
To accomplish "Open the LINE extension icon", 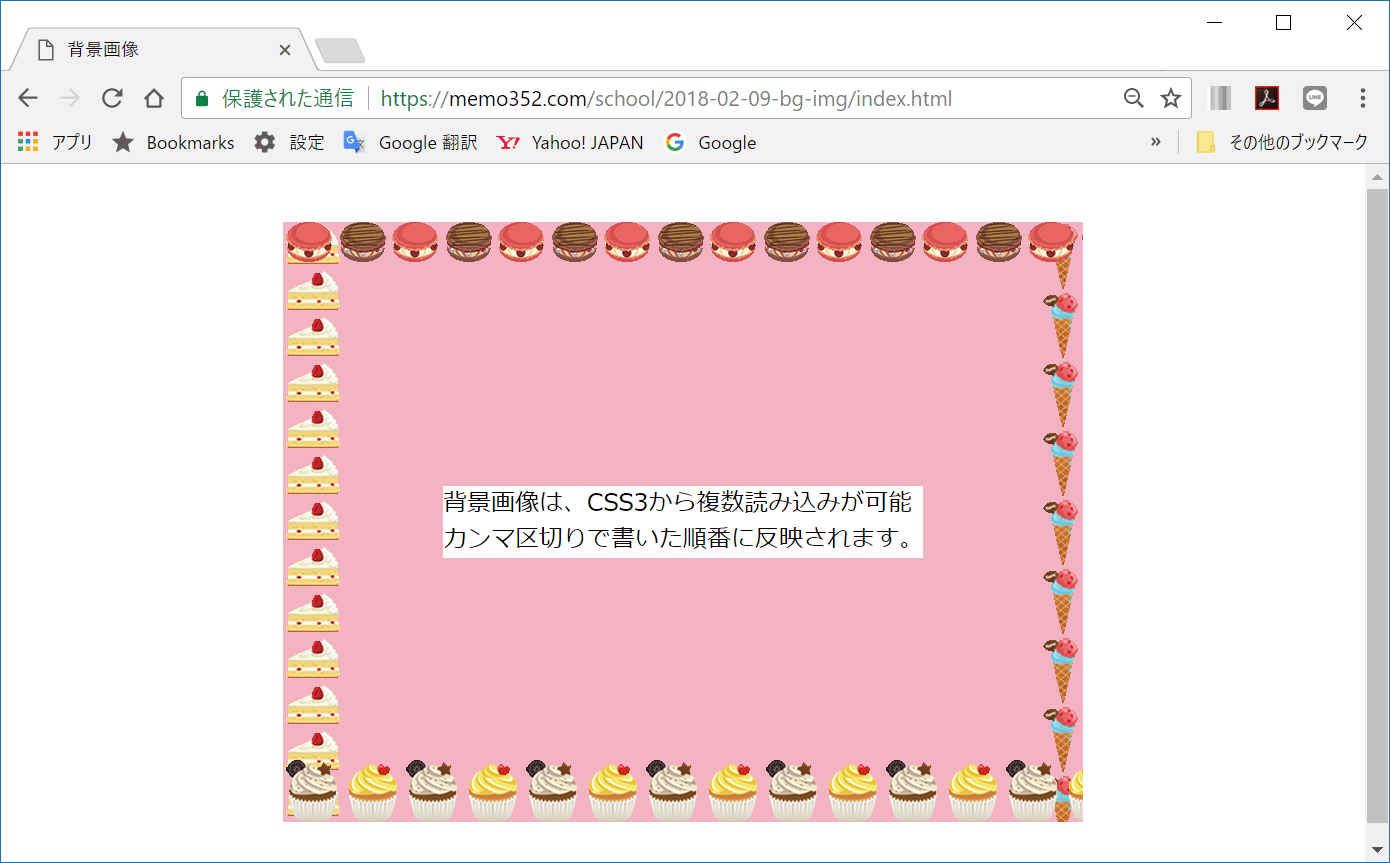I will click(1314, 98).
